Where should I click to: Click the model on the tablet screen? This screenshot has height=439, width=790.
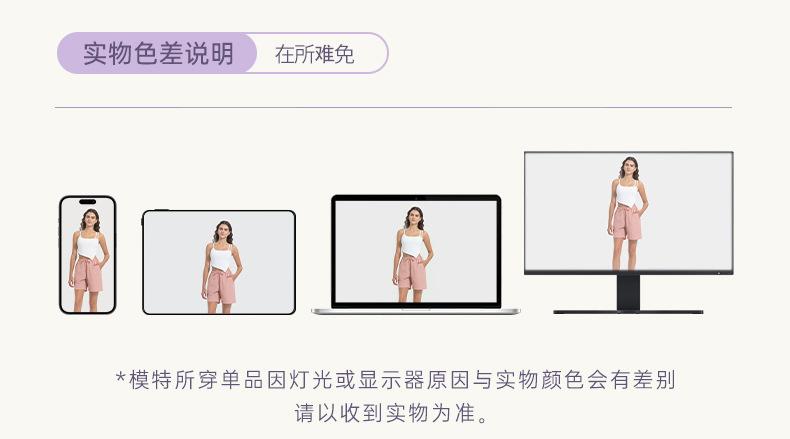[221, 267]
